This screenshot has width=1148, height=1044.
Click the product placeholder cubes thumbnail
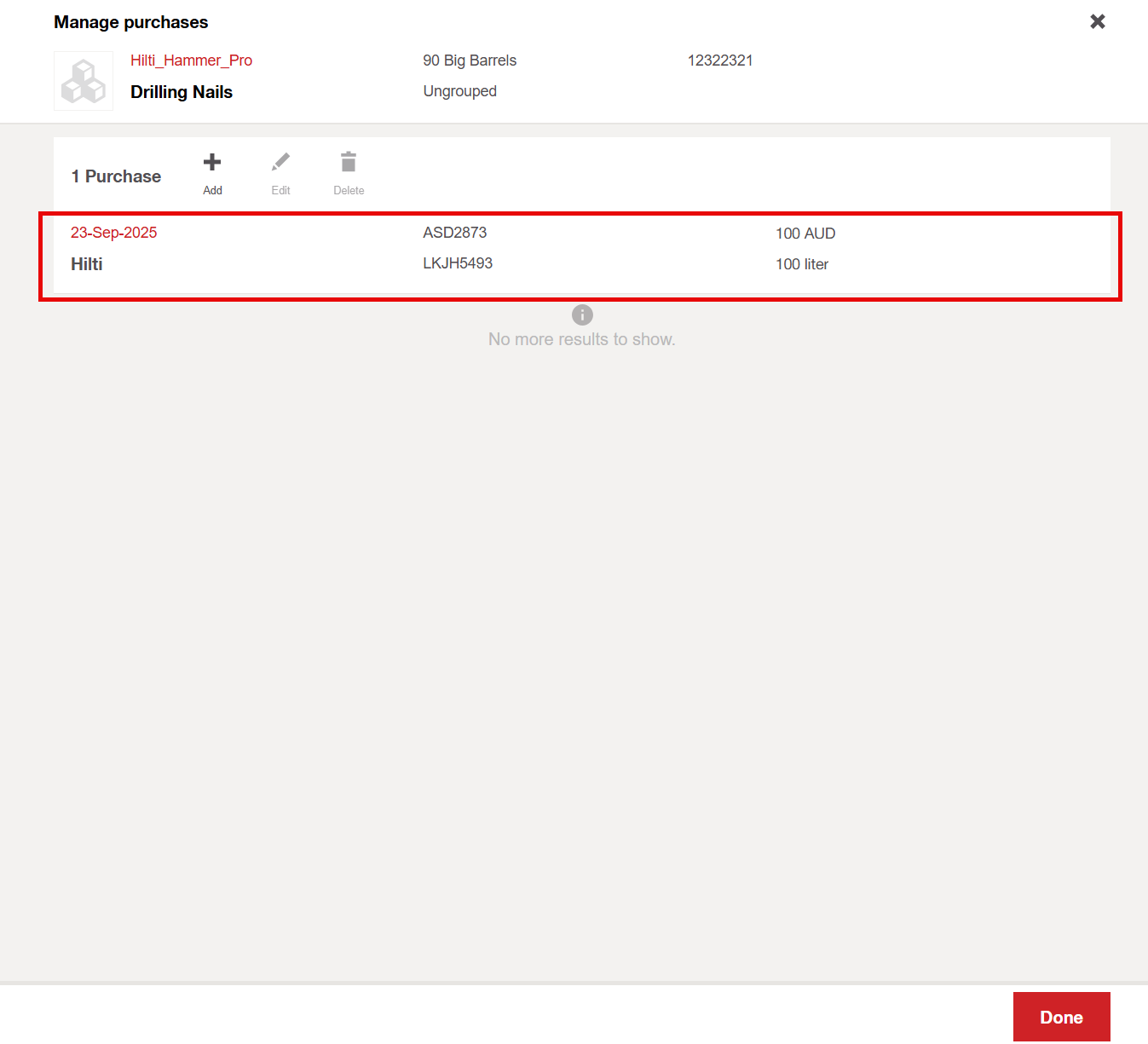click(x=84, y=81)
